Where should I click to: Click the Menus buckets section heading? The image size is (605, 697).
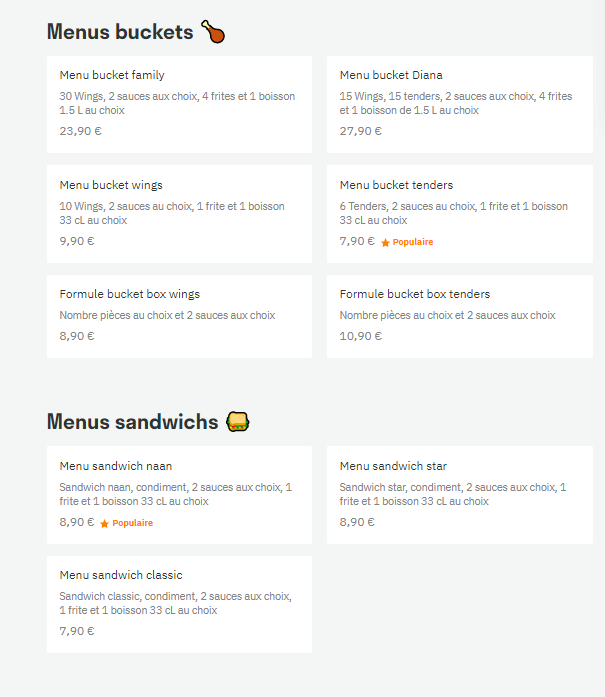(120, 32)
